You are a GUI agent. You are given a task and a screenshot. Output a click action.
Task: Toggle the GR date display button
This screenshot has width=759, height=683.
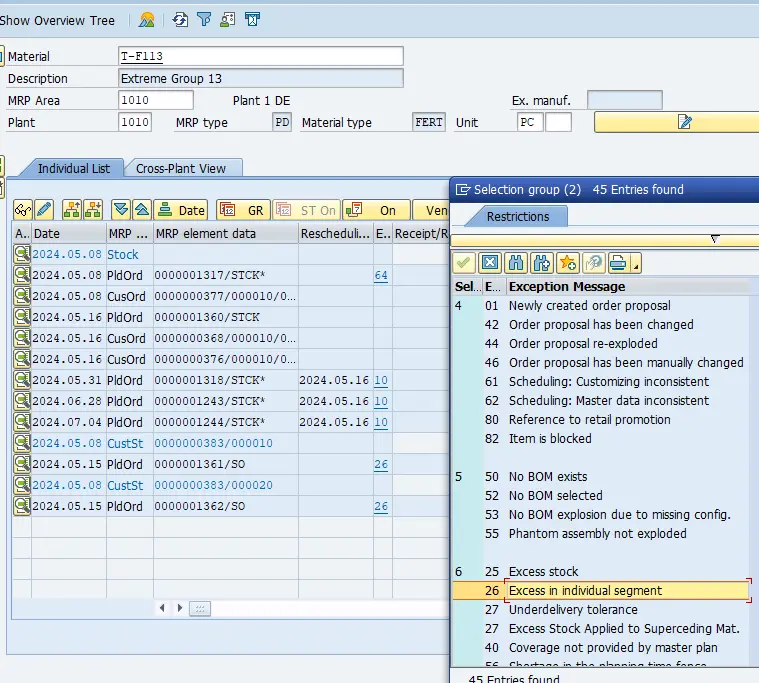tap(242, 210)
